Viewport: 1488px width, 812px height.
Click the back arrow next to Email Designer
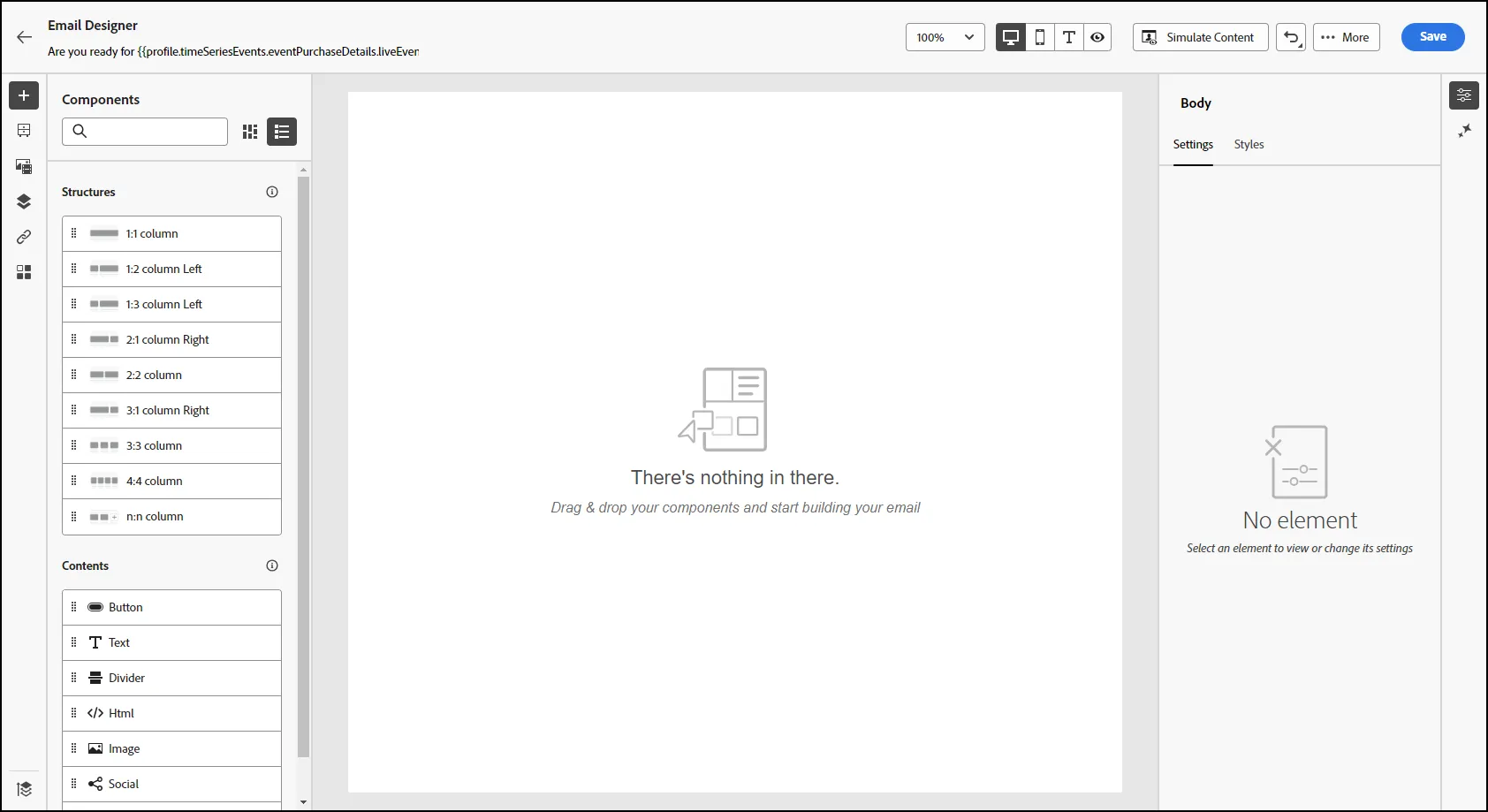point(24,37)
